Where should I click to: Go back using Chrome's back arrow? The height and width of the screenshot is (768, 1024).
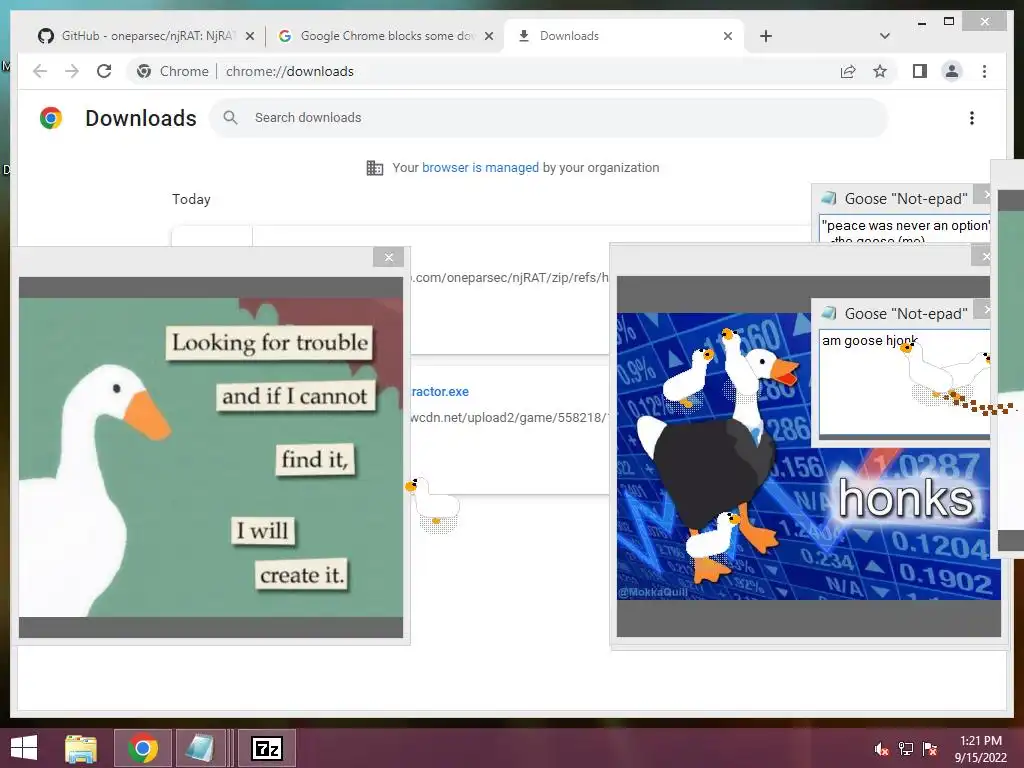40,71
